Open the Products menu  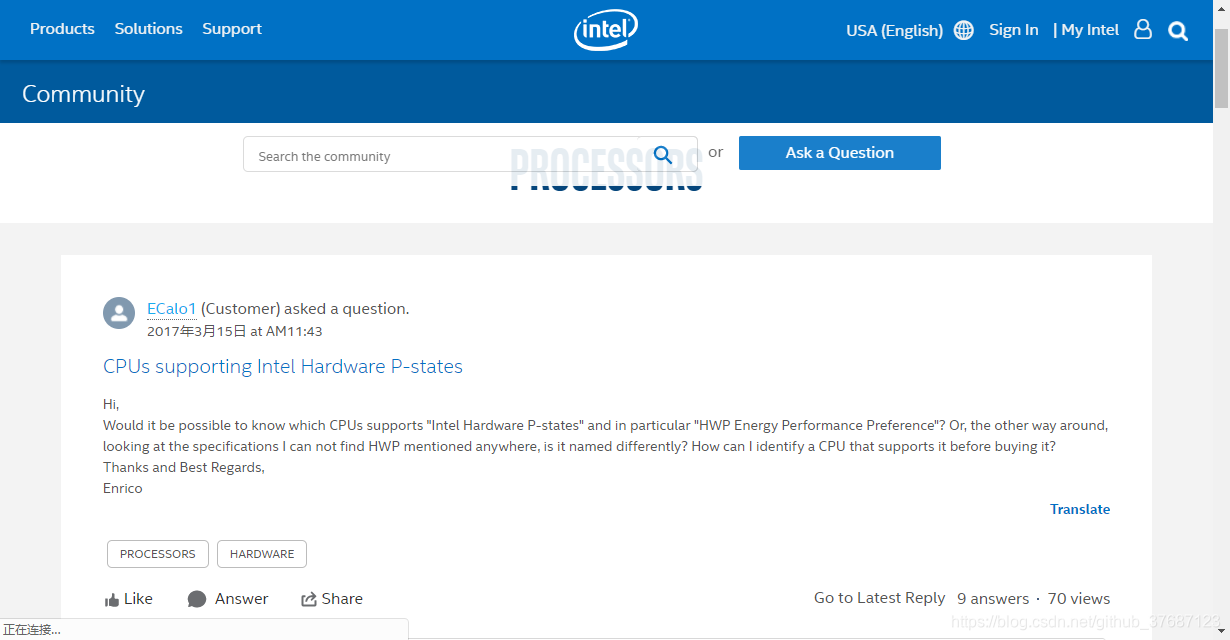62,29
